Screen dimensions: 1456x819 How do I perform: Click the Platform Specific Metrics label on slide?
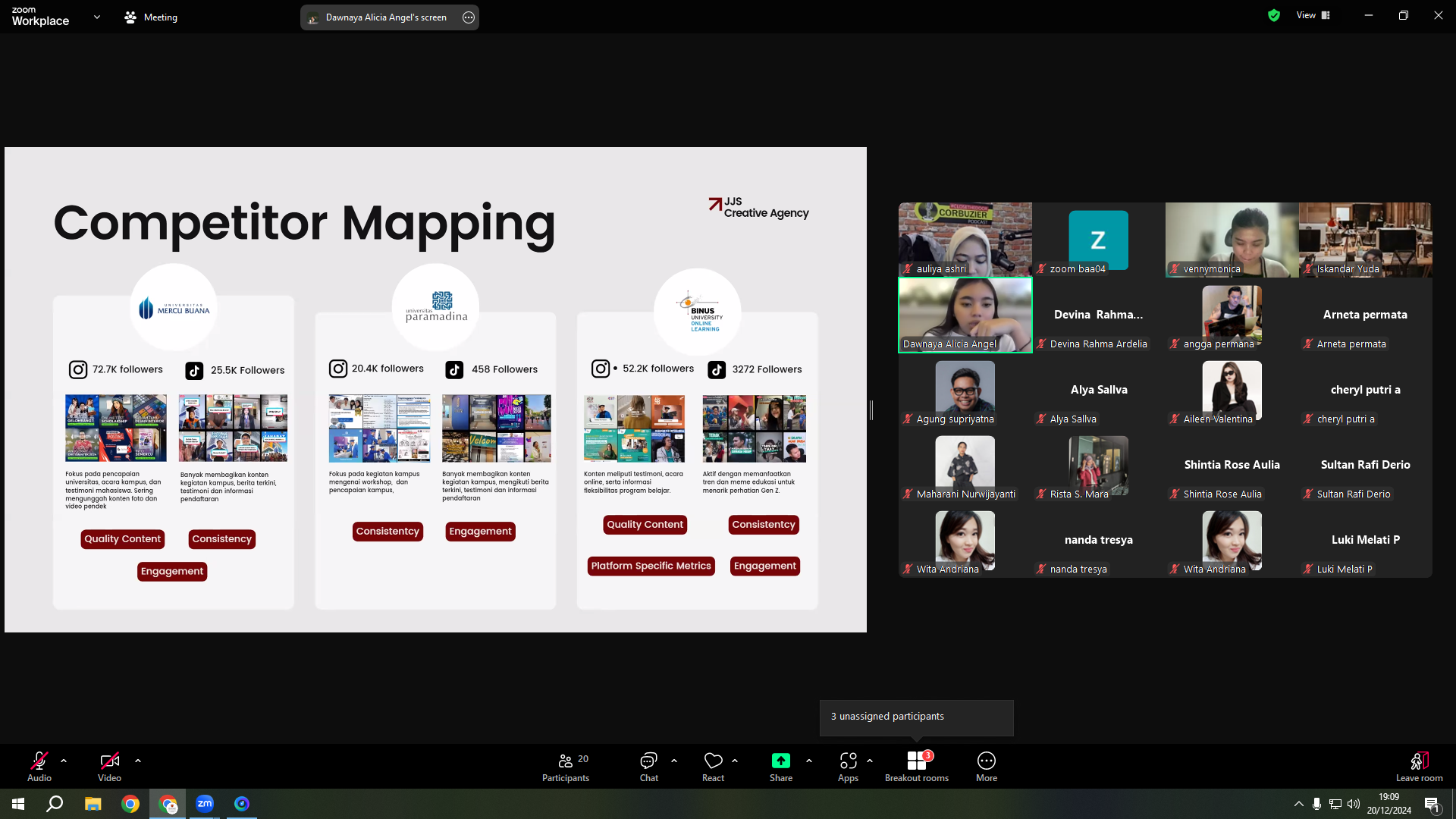point(651,566)
